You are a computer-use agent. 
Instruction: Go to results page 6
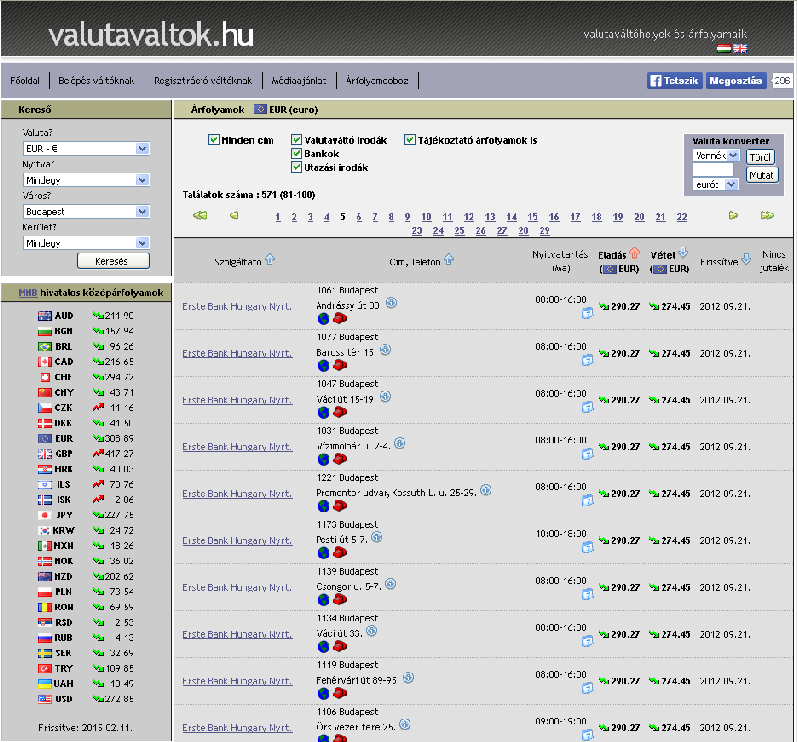tap(359, 217)
